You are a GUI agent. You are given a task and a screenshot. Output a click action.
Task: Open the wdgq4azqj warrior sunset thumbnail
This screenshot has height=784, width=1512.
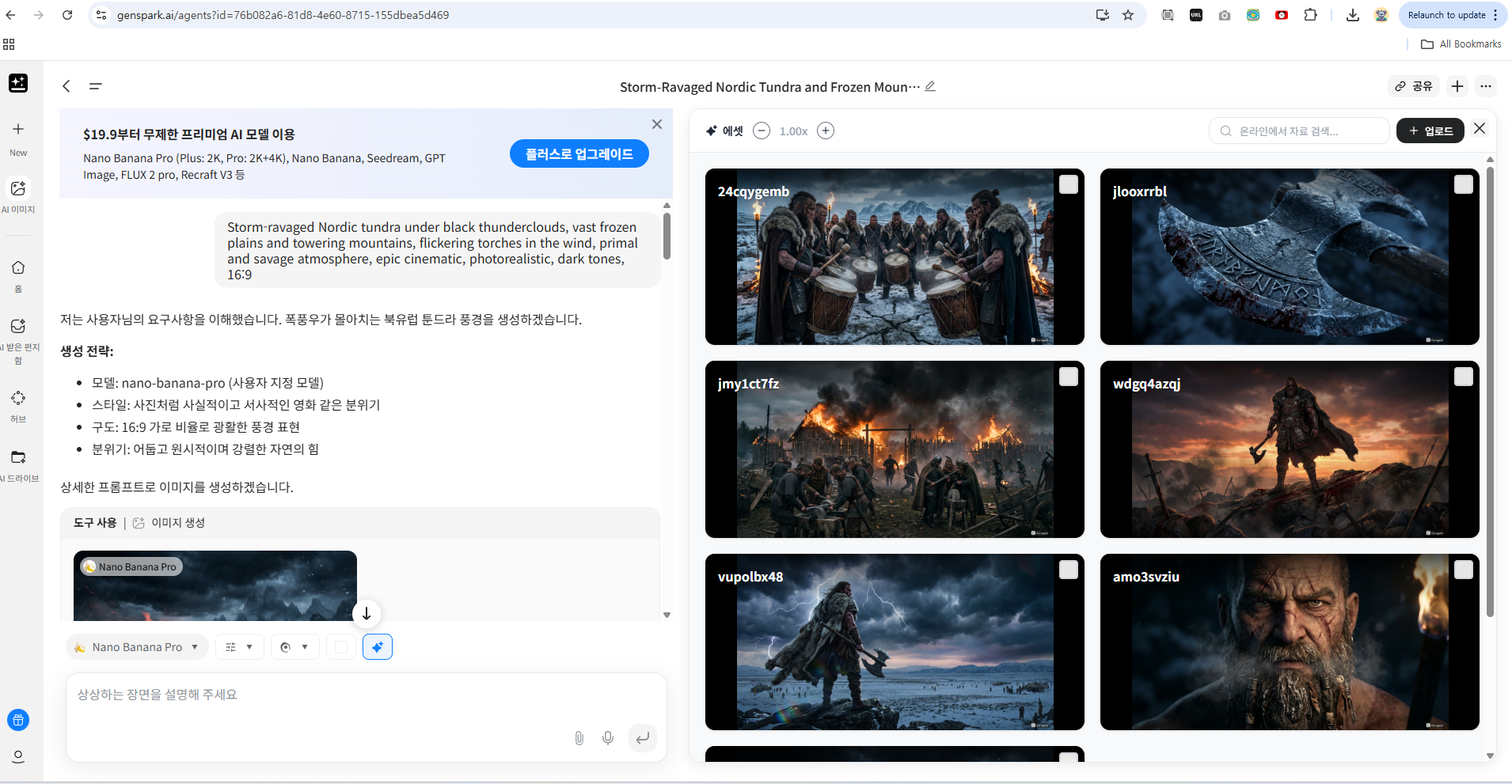point(1290,449)
